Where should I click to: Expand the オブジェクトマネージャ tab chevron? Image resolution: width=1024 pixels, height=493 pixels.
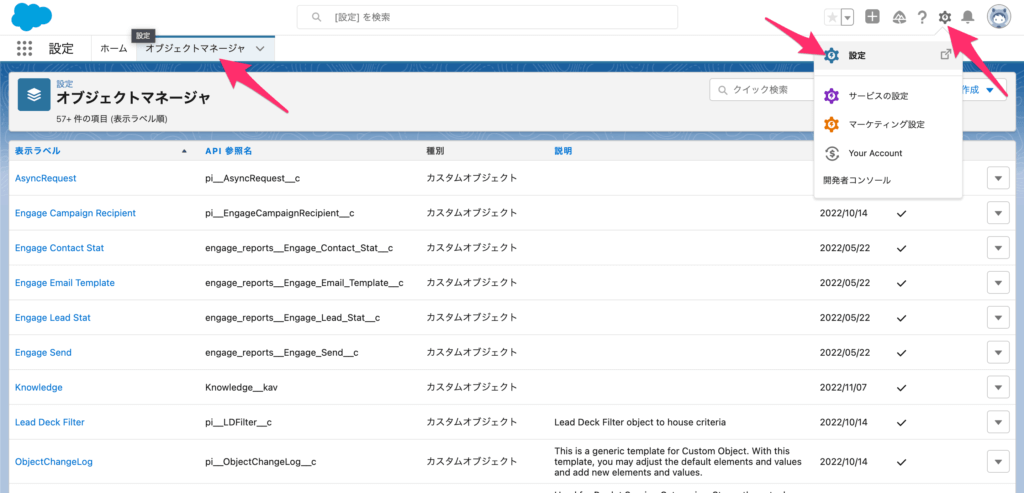[x=260, y=48]
